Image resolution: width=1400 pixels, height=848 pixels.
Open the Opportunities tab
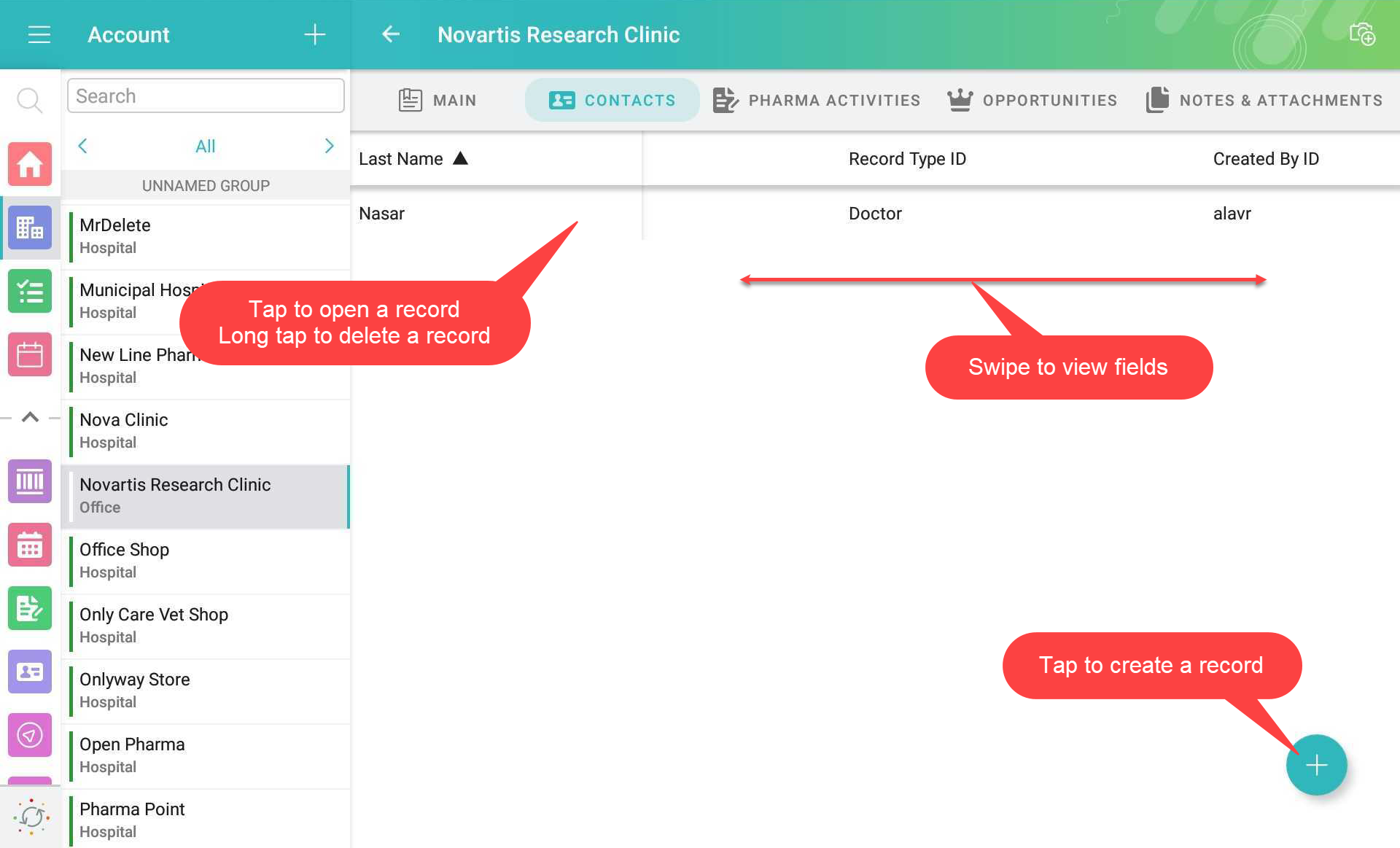(x=1032, y=100)
